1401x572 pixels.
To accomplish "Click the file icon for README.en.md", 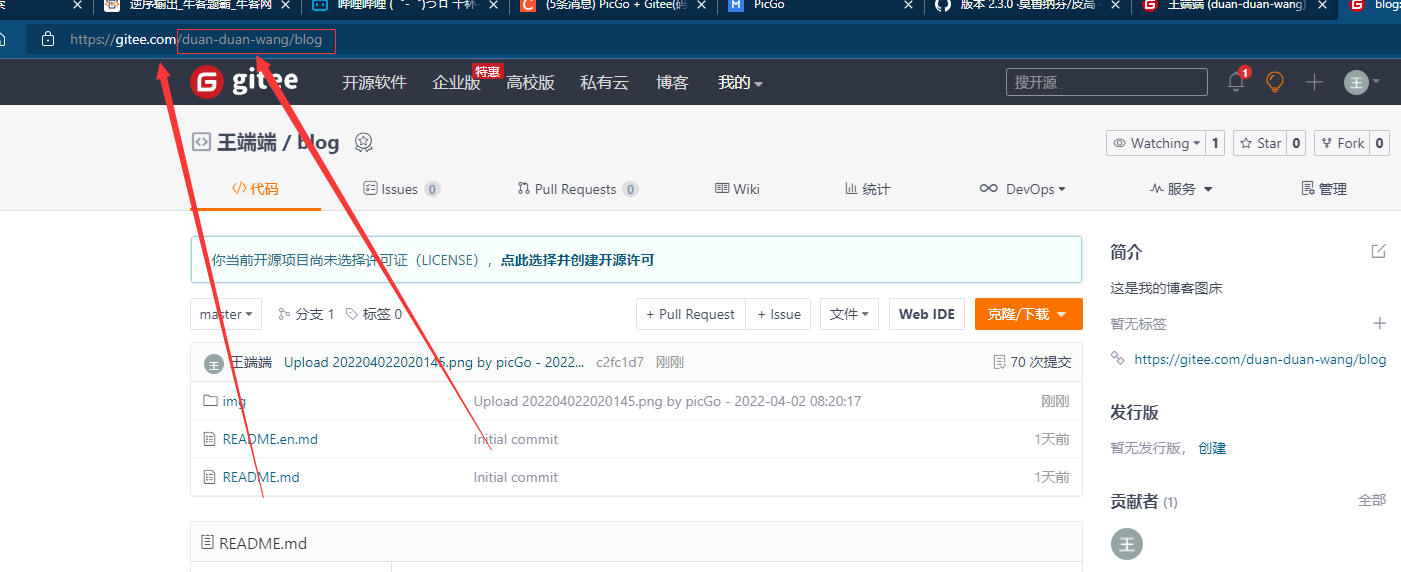I will pos(210,439).
